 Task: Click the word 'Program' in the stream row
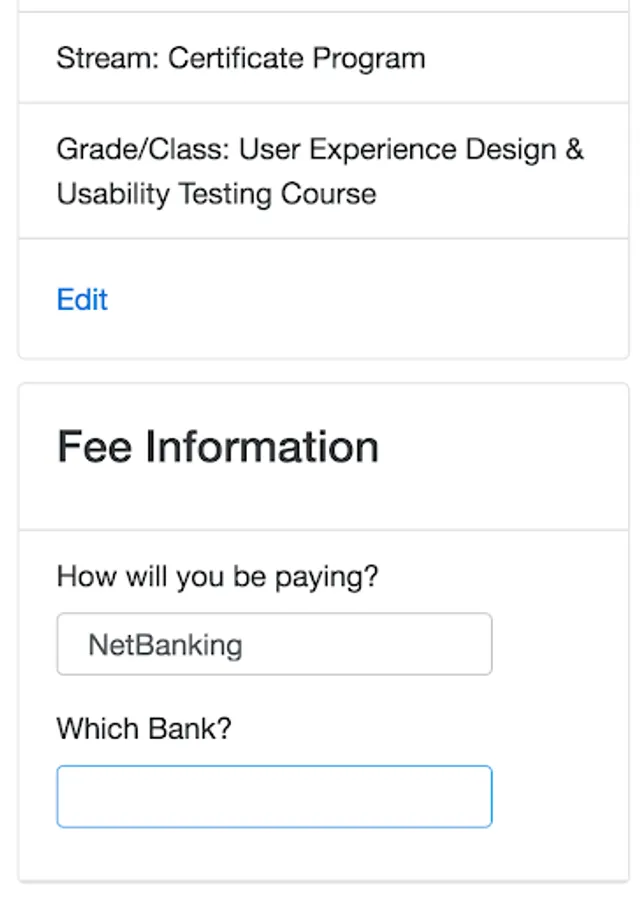tap(369, 59)
